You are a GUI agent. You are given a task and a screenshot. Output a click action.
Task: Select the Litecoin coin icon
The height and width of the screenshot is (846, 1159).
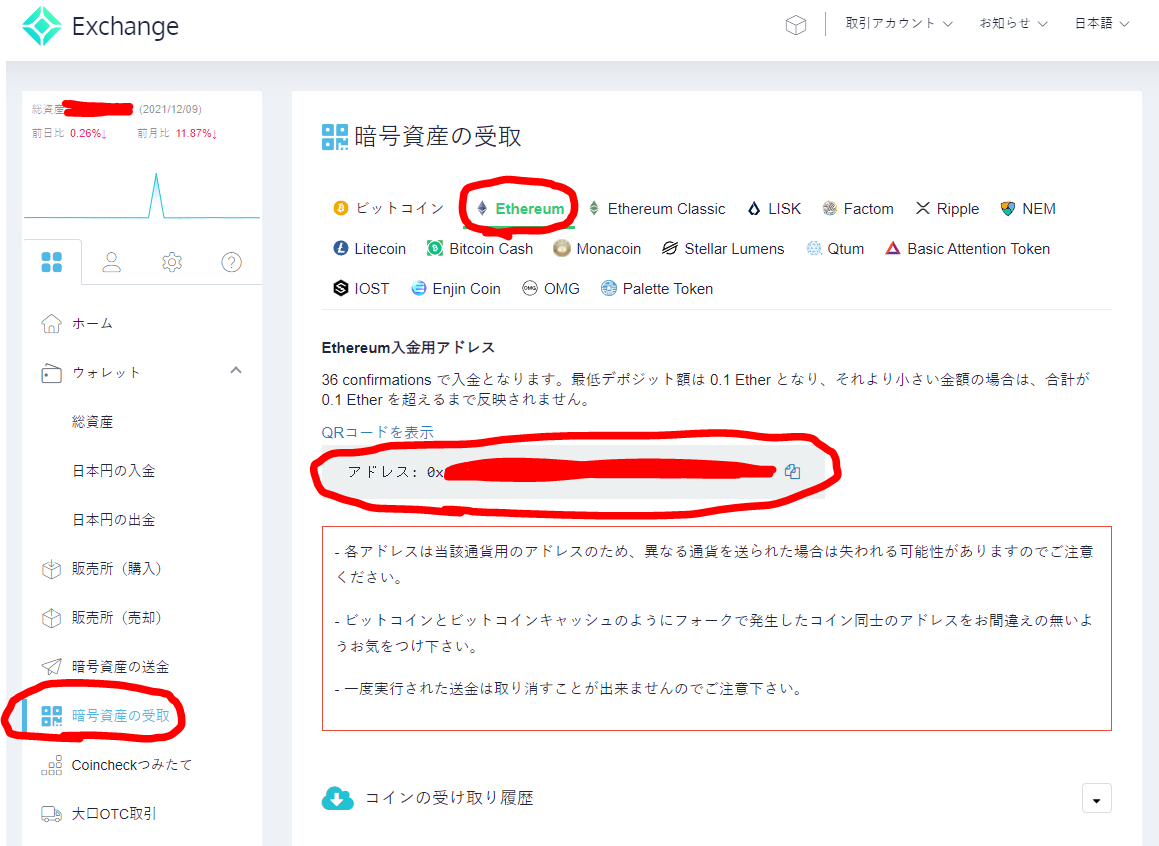(x=340, y=248)
